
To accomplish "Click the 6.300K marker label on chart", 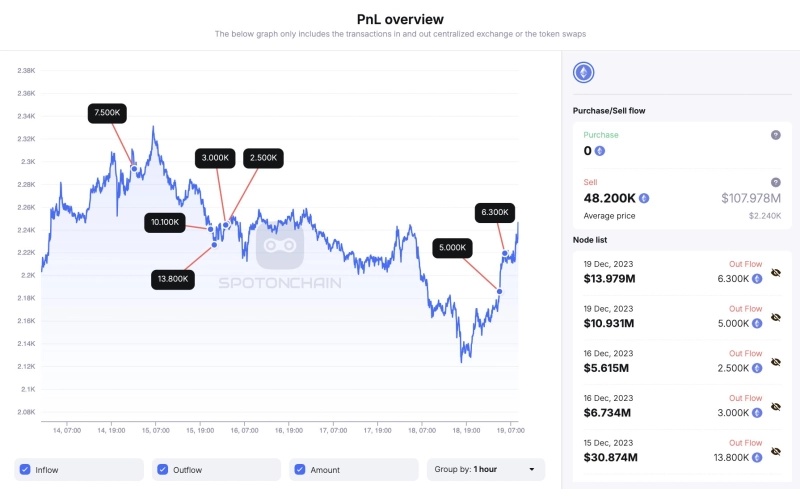I will 495,212.
